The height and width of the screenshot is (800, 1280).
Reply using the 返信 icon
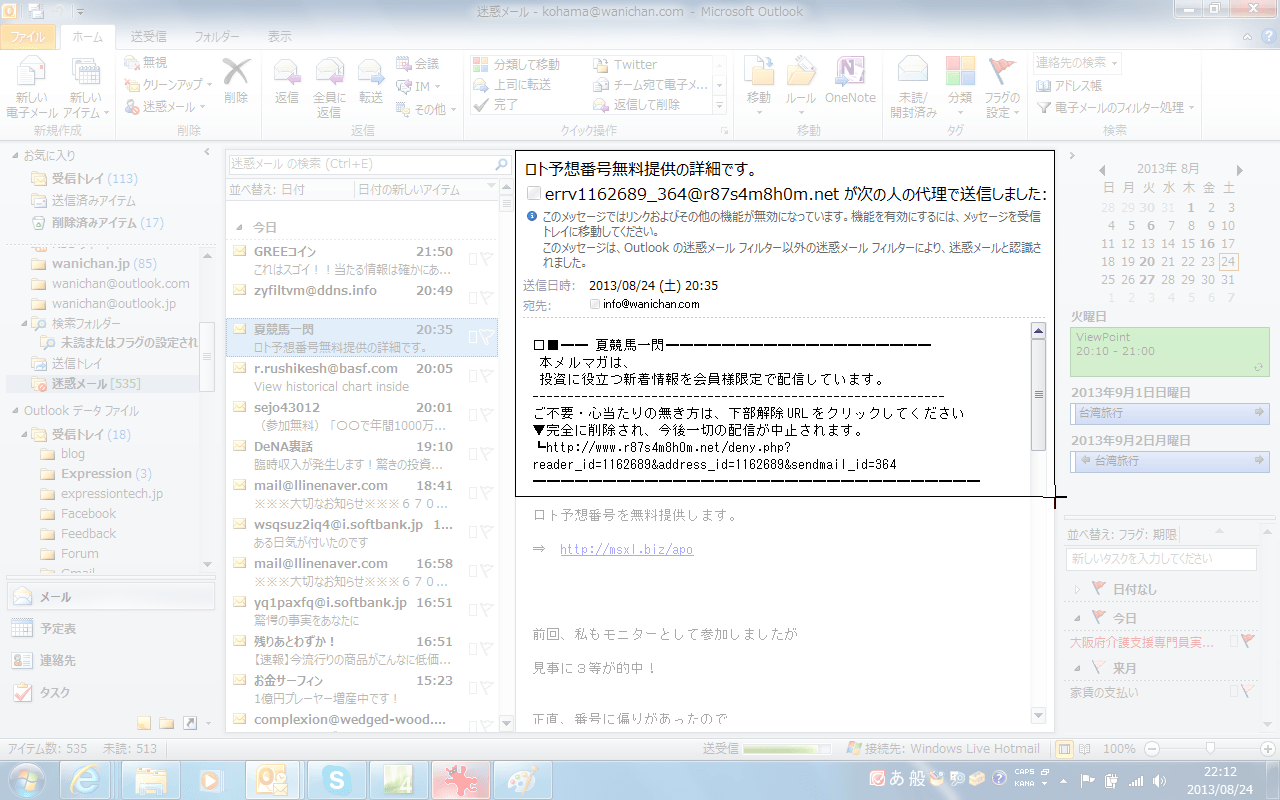pyautogui.click(x=287, y=80)
